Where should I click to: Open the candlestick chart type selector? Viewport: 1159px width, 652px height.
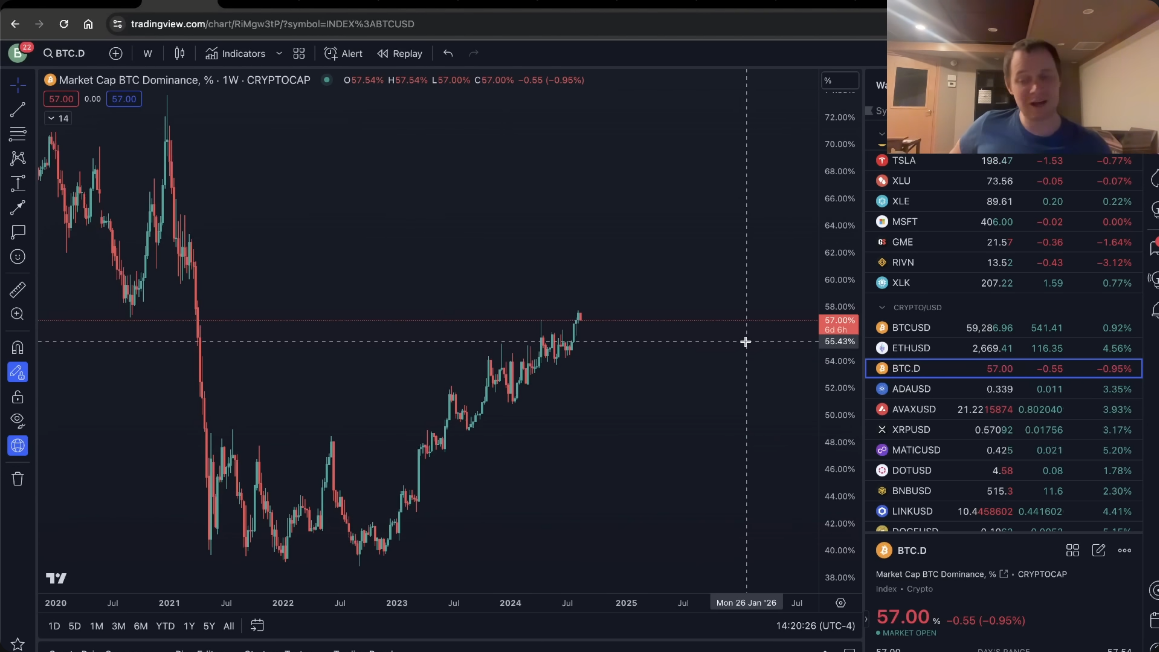(x=179, y=53)
